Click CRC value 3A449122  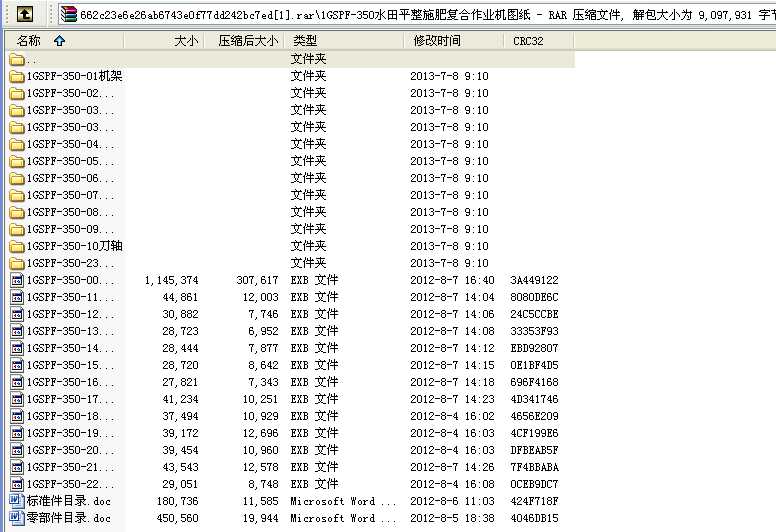pos(534,281)
